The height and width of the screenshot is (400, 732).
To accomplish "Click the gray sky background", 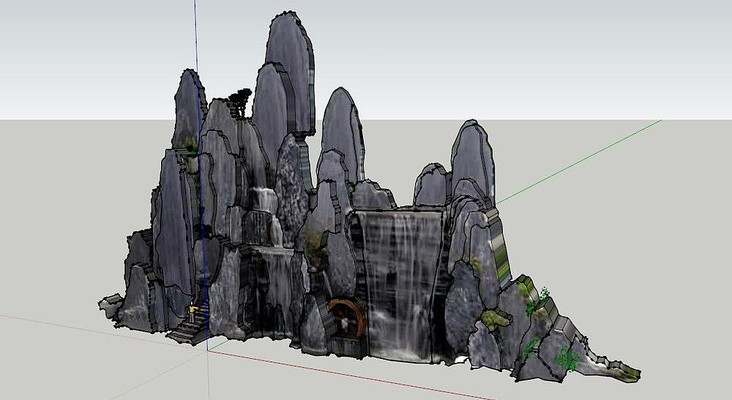I will click(x=600, y=50).
